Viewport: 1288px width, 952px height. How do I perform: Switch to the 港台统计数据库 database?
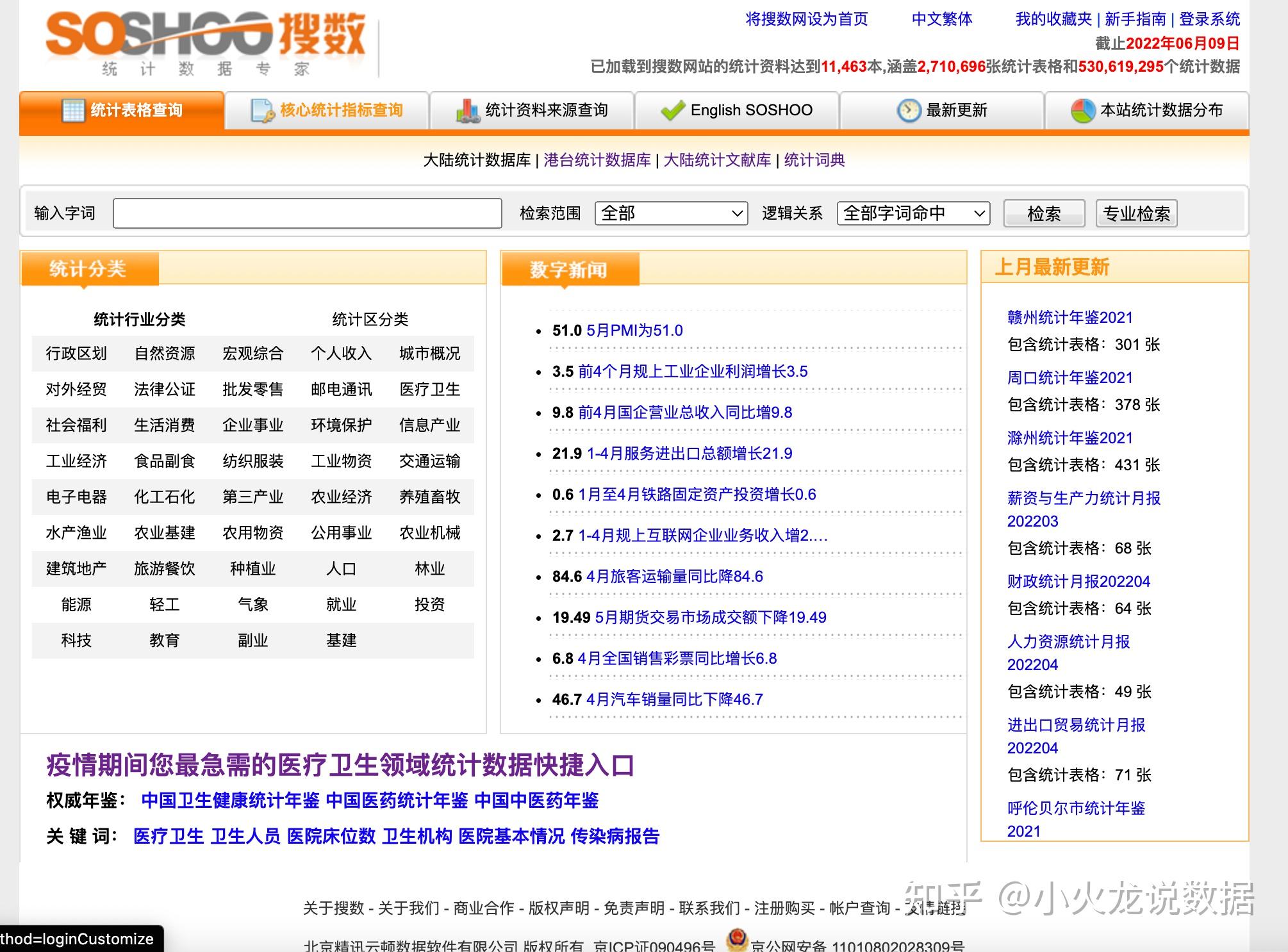click(597, 160)
